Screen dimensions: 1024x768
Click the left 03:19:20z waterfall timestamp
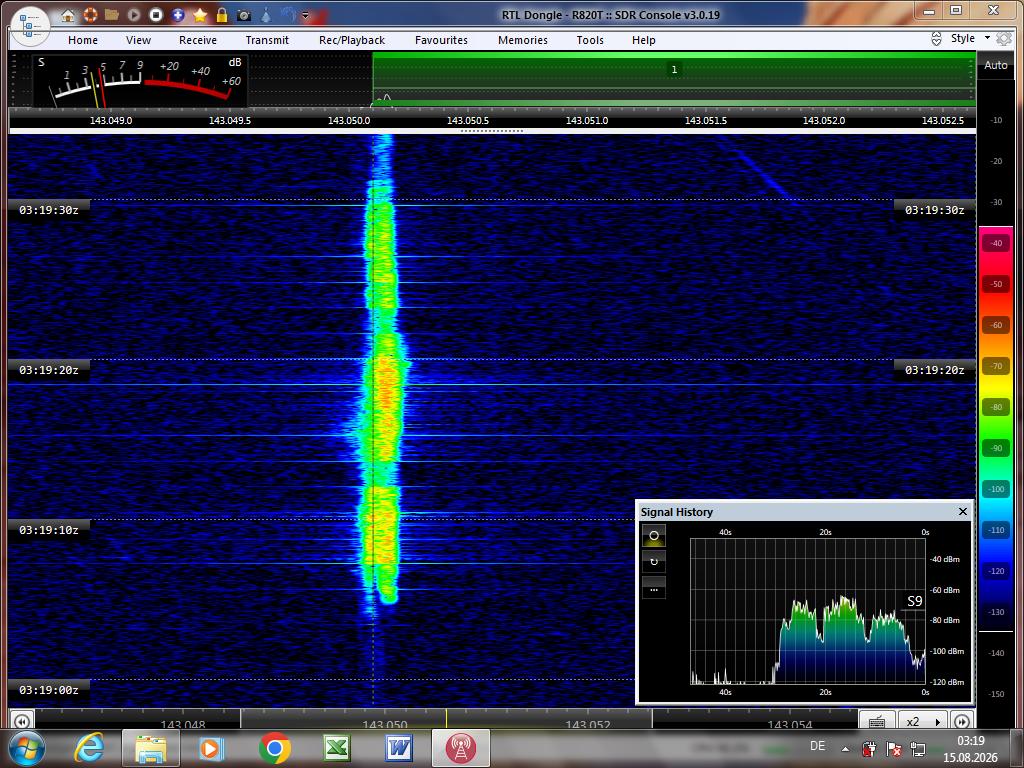tap(49, 370)
